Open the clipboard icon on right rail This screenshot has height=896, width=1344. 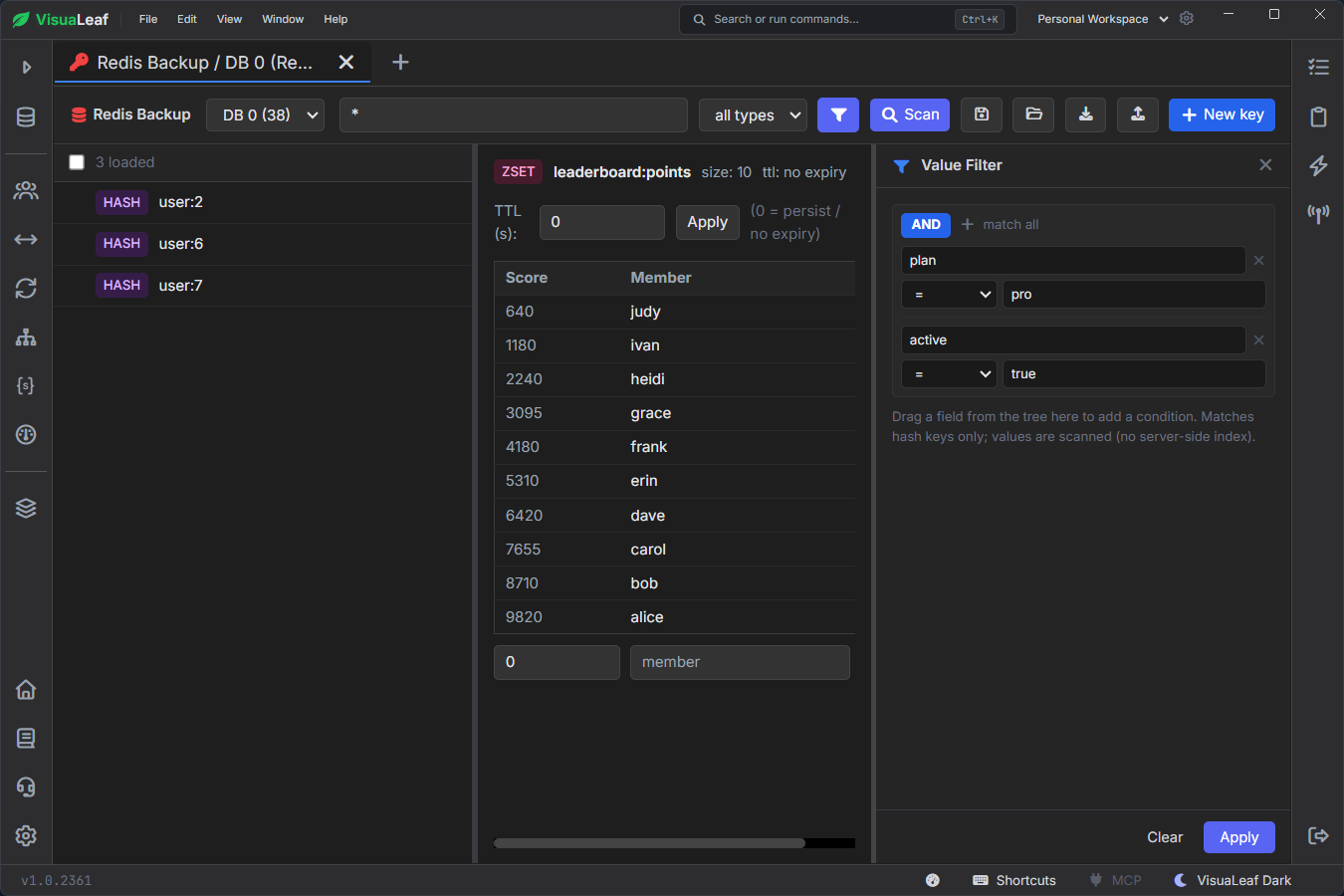pyautogui.click(x=1318, y=116)
